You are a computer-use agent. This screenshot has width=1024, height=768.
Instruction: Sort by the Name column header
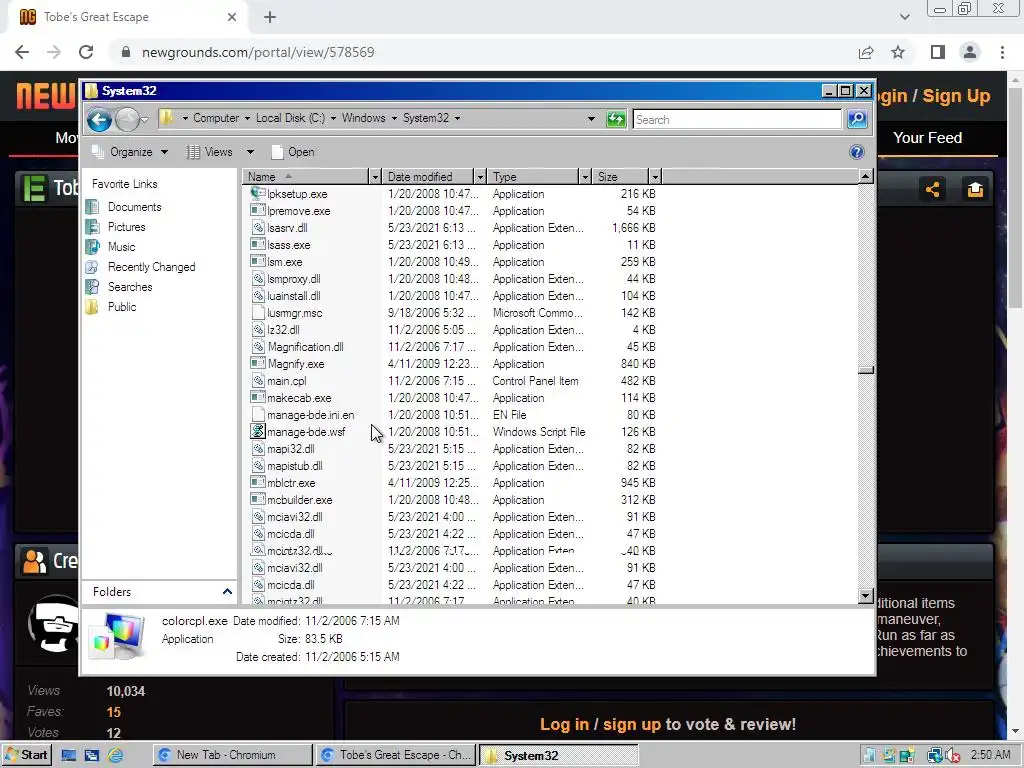click(306, 177)
